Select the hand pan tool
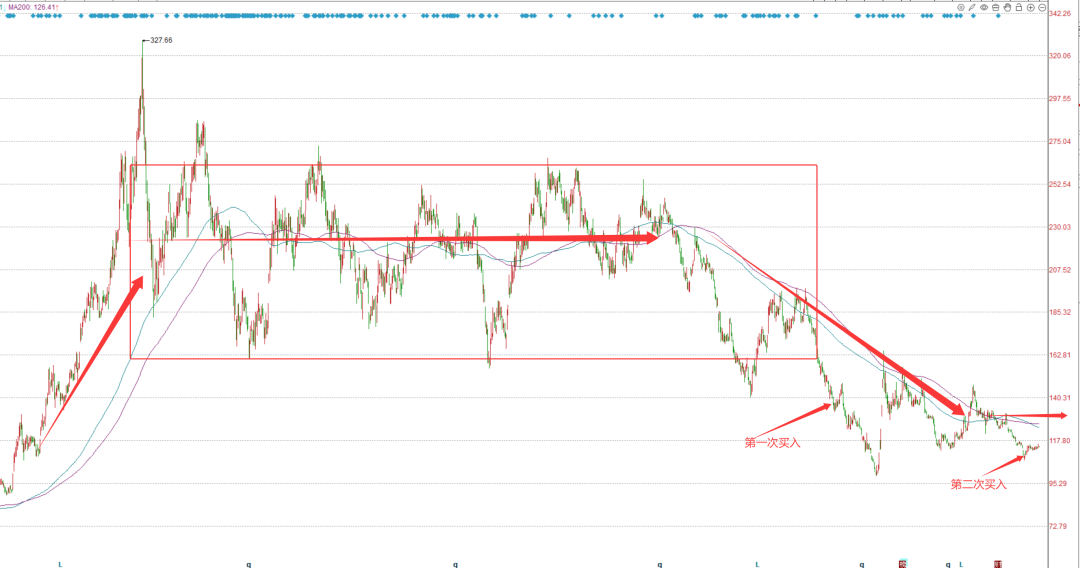 point(1007,8)
